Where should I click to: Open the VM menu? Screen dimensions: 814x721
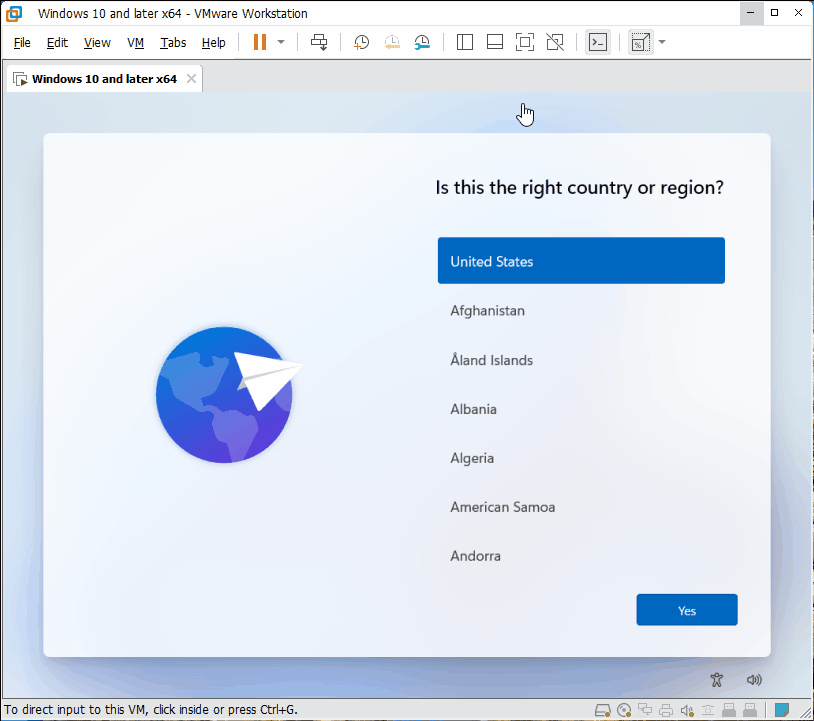click(x=135, y=43)
